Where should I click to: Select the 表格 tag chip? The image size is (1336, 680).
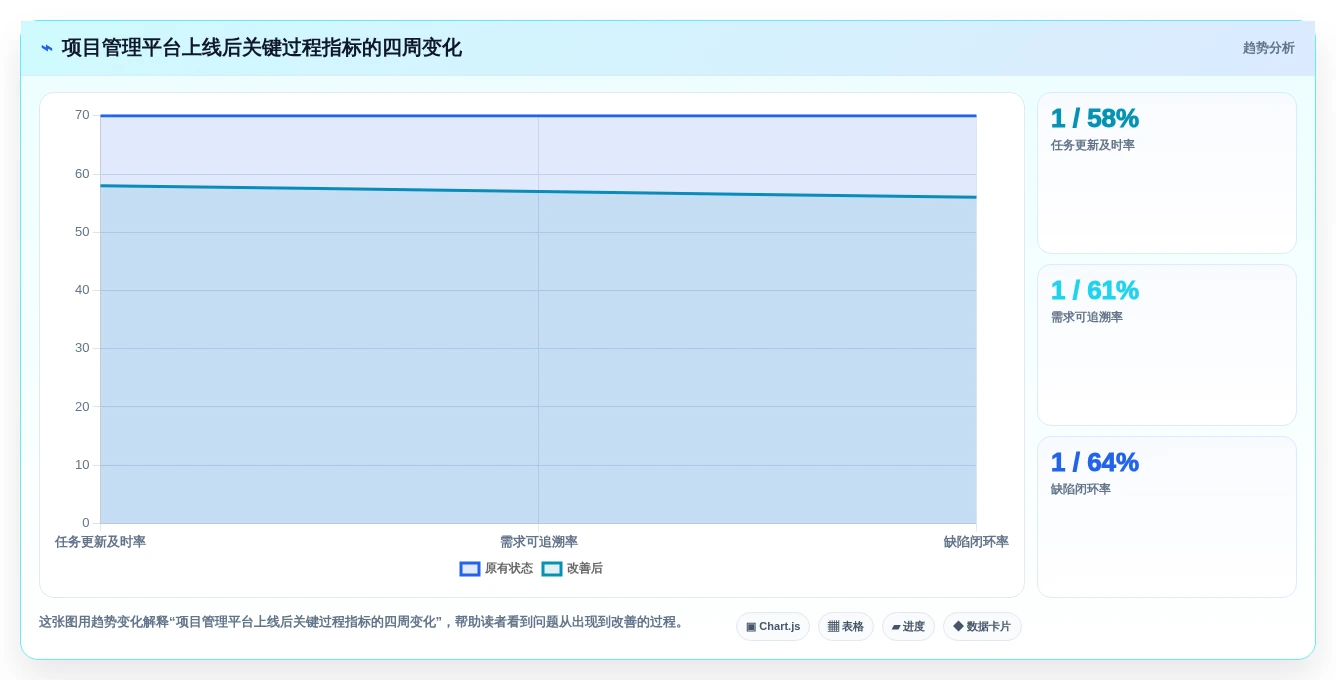click(846, 627)
